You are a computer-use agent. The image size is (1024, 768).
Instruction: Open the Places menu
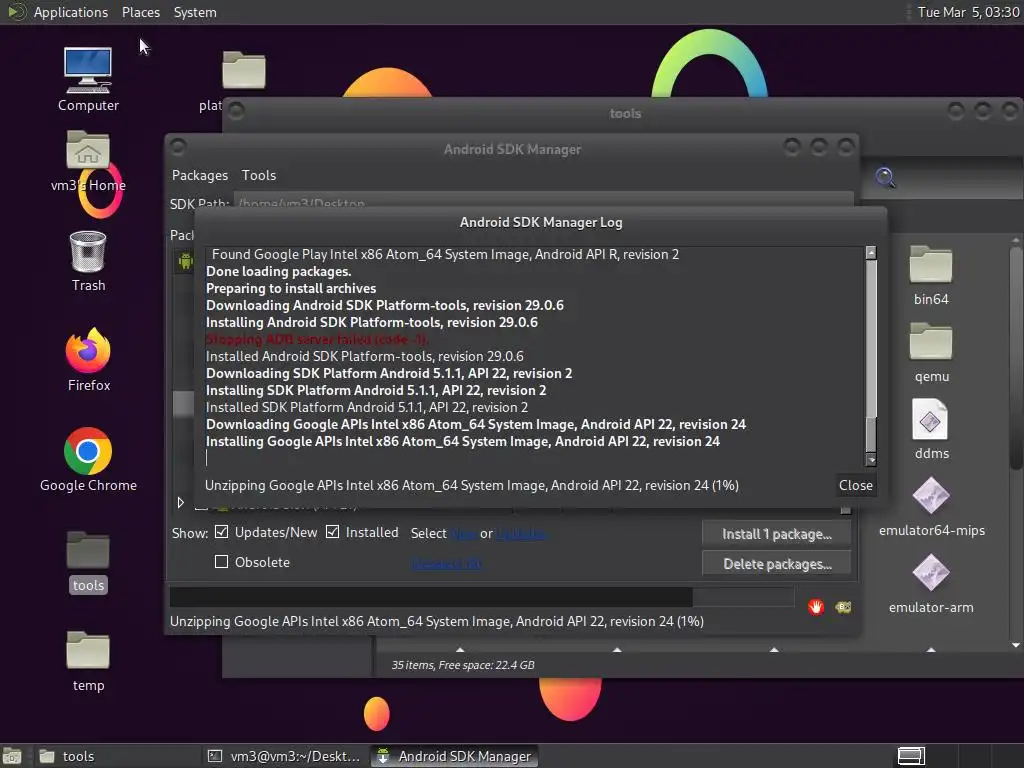[141, 12]
